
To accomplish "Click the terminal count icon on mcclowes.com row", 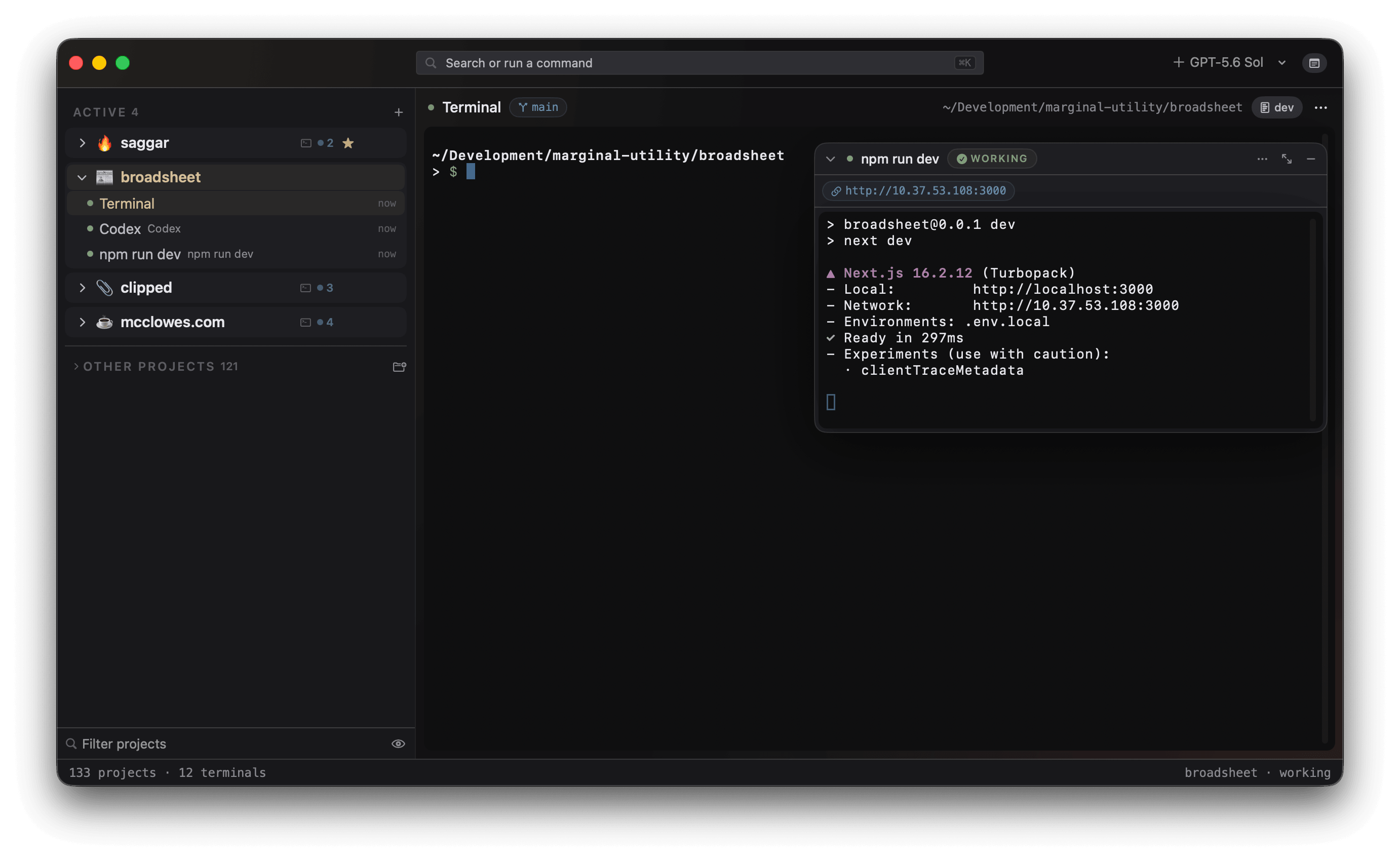I will coord(305,322).
